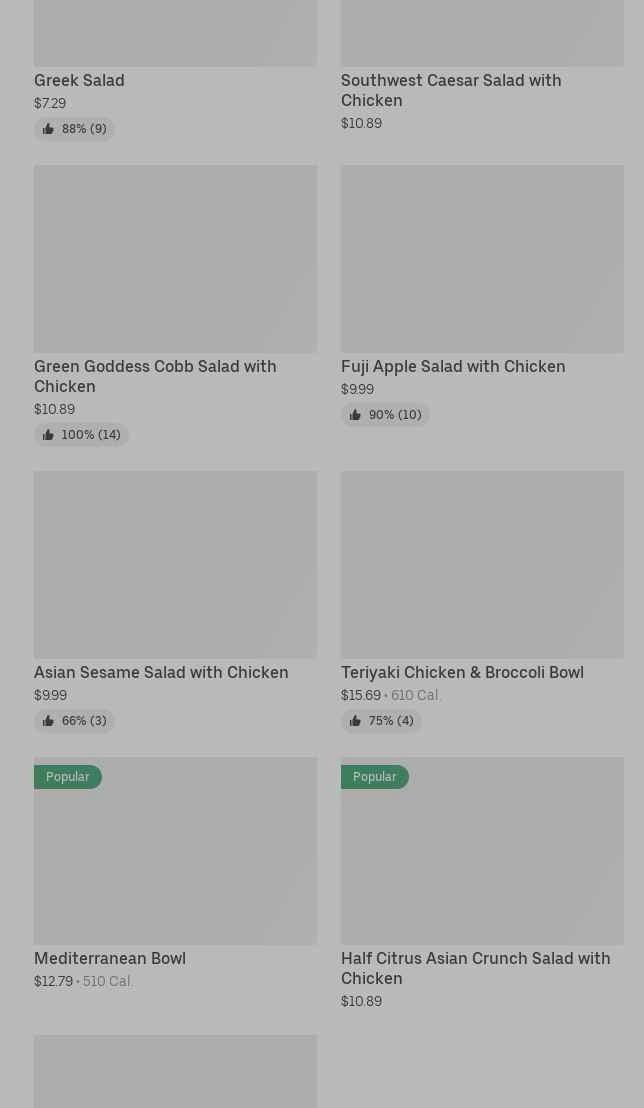
Task: Open Fuji Apple Salad with Chicken
Action: tap(452, 366)
